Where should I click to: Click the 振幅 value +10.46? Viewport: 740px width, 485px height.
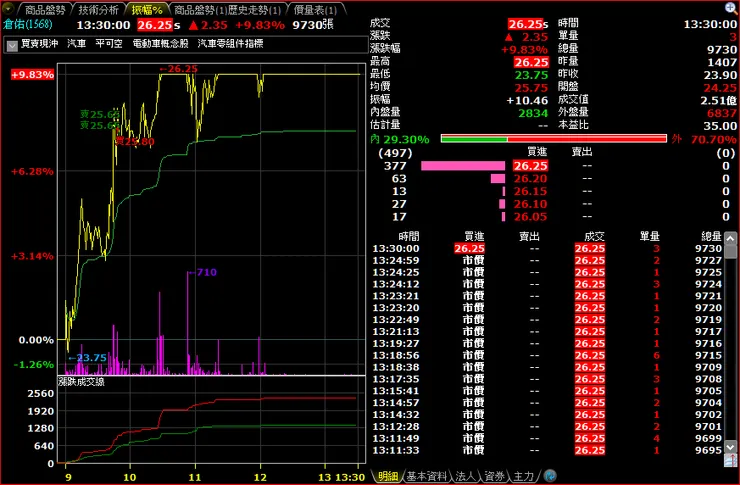coord(527,100)
